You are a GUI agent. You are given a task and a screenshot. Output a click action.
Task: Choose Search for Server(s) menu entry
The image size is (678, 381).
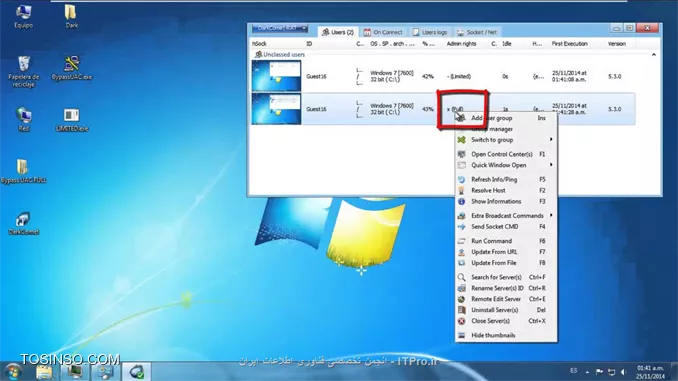[x=506, y=277]
